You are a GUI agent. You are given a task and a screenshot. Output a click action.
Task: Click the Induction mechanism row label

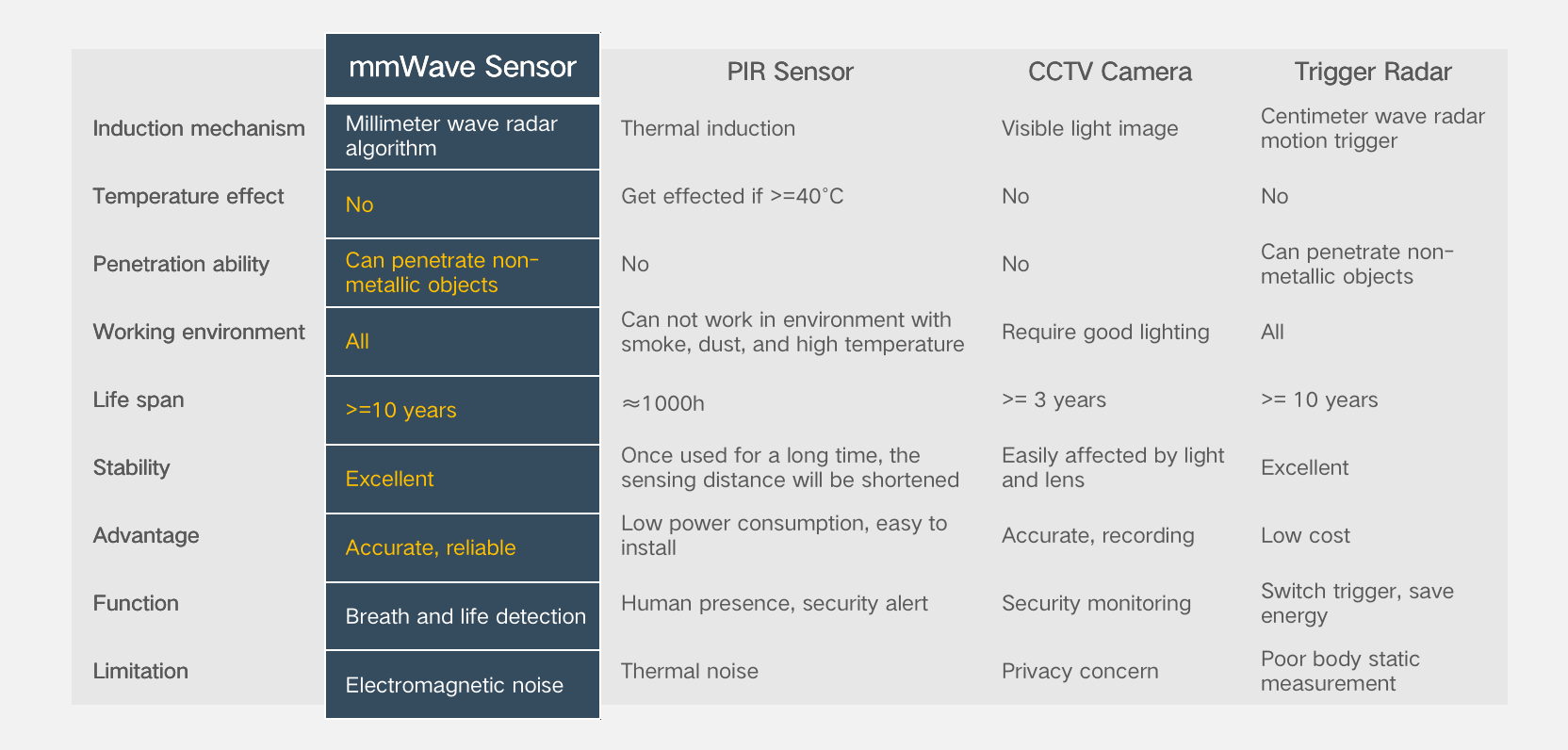[199, 128]
